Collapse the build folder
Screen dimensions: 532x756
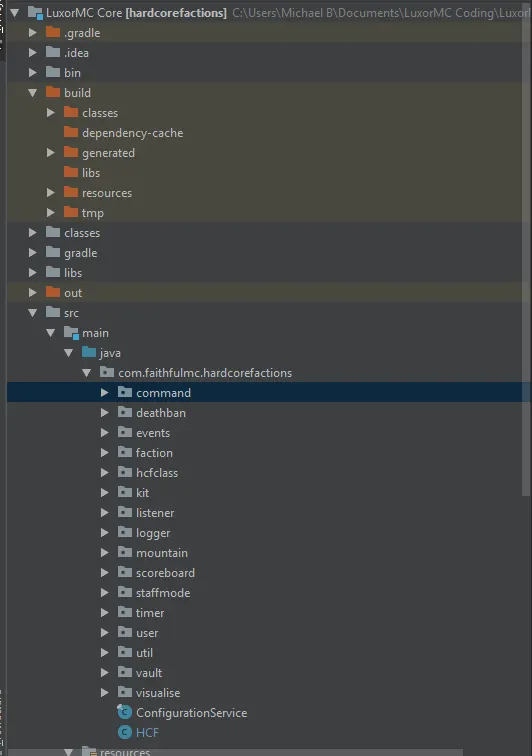[x=33, y=93]
